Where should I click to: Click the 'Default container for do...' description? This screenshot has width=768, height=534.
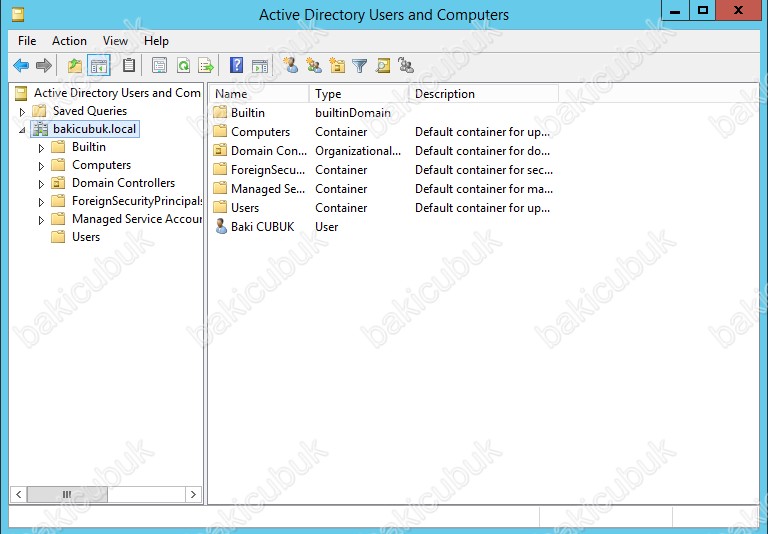click(x=482, y=151)
